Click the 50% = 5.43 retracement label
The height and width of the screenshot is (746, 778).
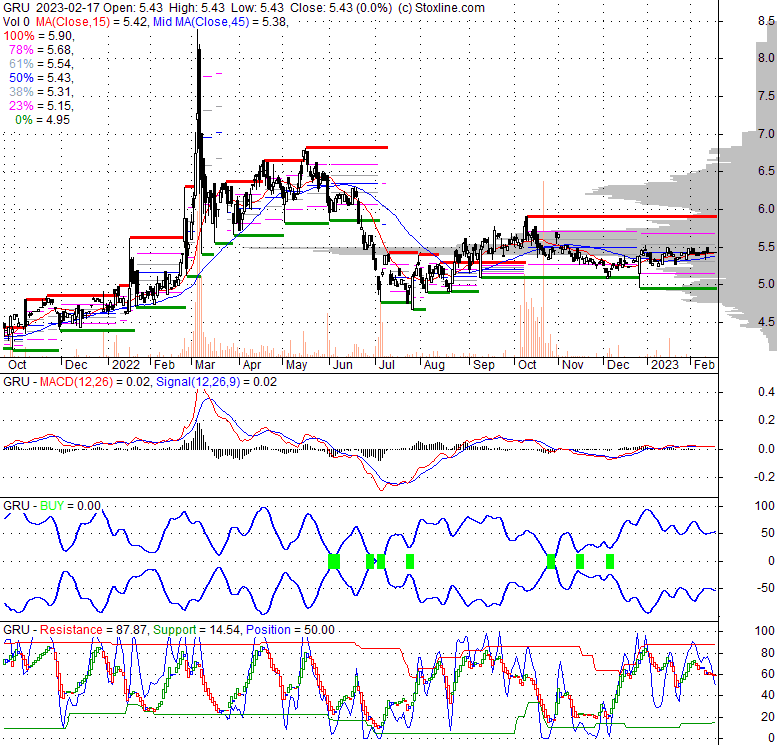click(x=41, y=78)
